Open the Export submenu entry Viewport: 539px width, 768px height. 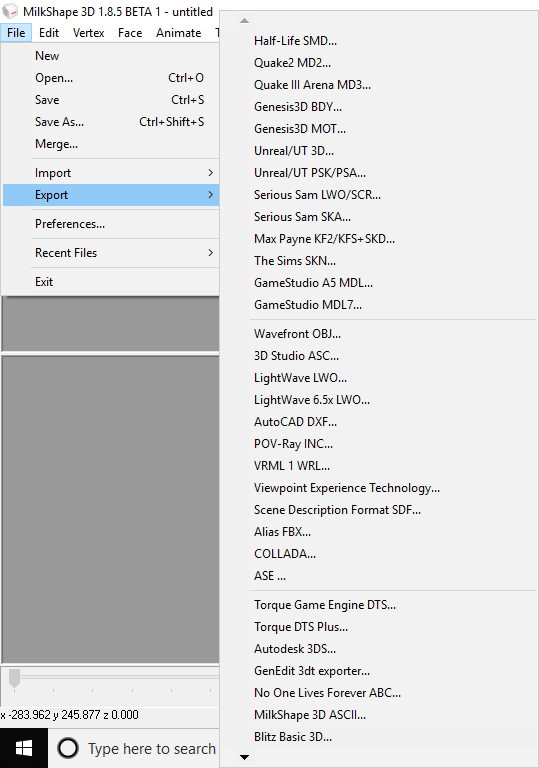click(x=110, y=195)
